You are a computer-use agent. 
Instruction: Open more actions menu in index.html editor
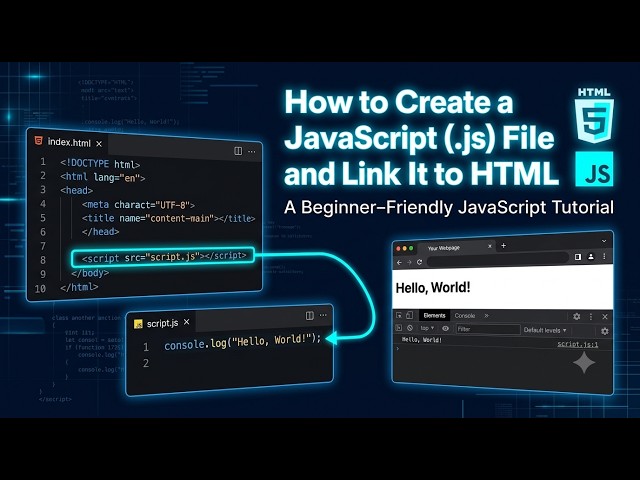click(x=252, y=152)
